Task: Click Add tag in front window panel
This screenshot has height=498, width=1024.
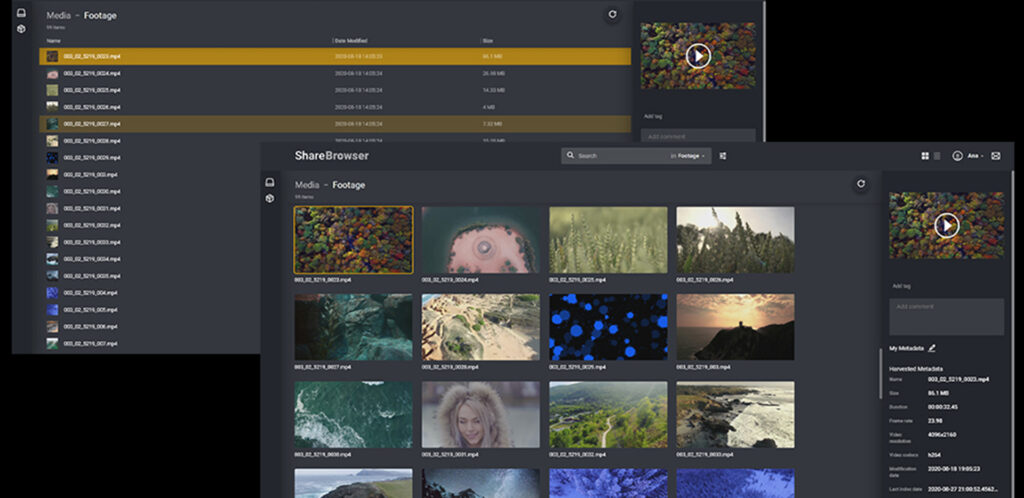Action: [901, 286]
